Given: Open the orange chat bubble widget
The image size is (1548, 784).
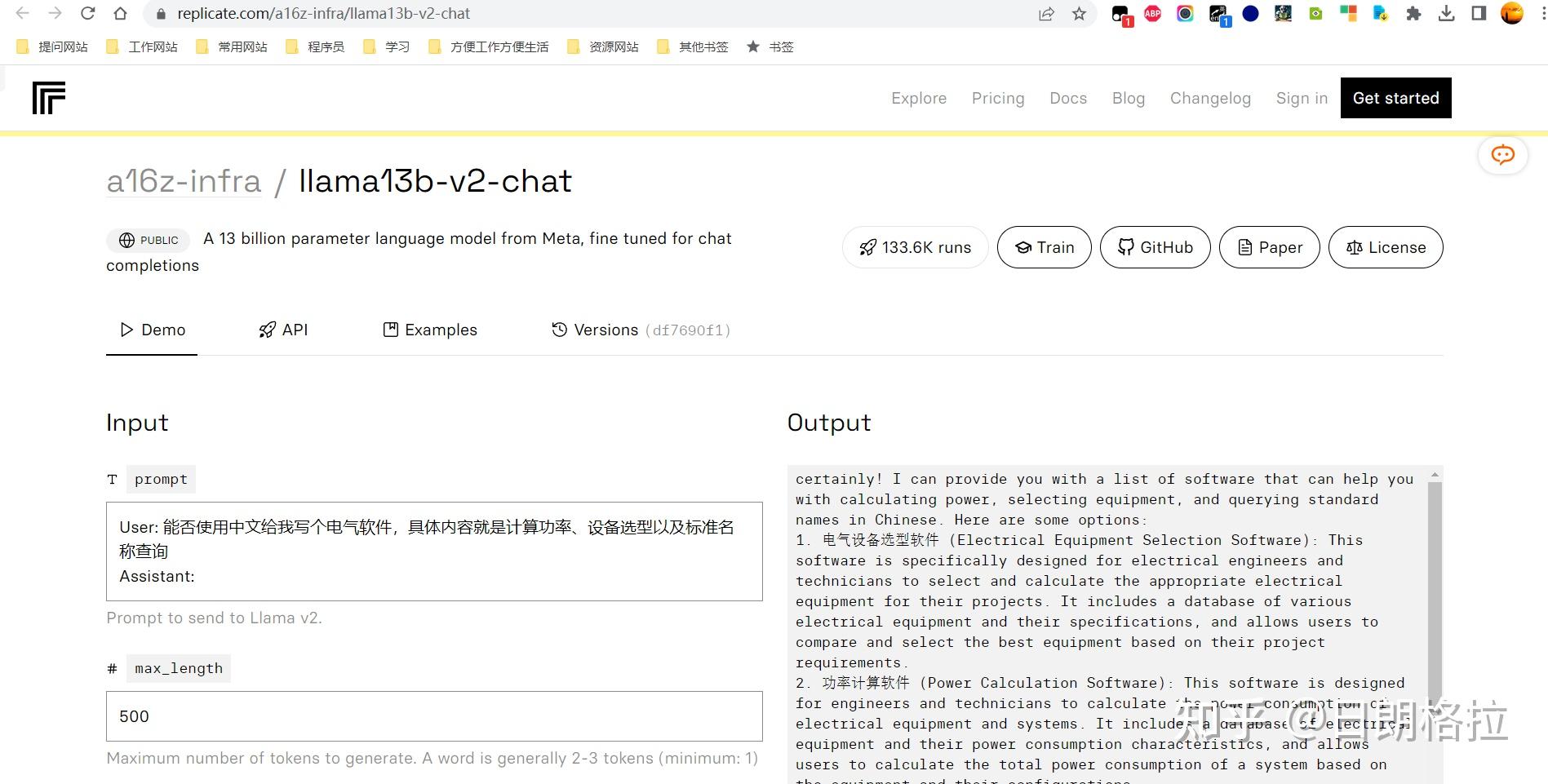Looking at the screenshot, I should pyautogui.click(x=1502, y=154).
